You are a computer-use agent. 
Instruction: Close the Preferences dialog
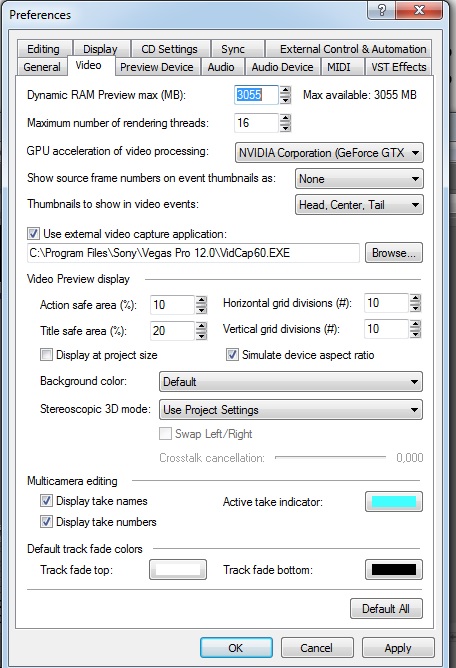tap(419, 10)
